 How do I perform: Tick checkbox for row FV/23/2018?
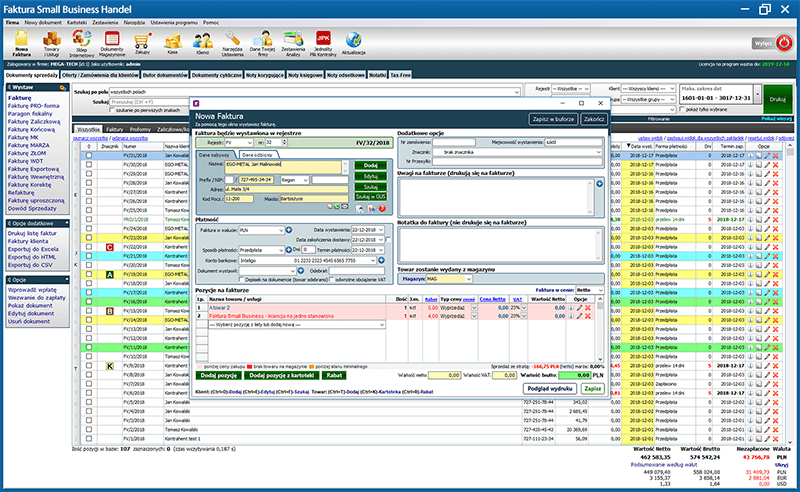pos(89,237)
